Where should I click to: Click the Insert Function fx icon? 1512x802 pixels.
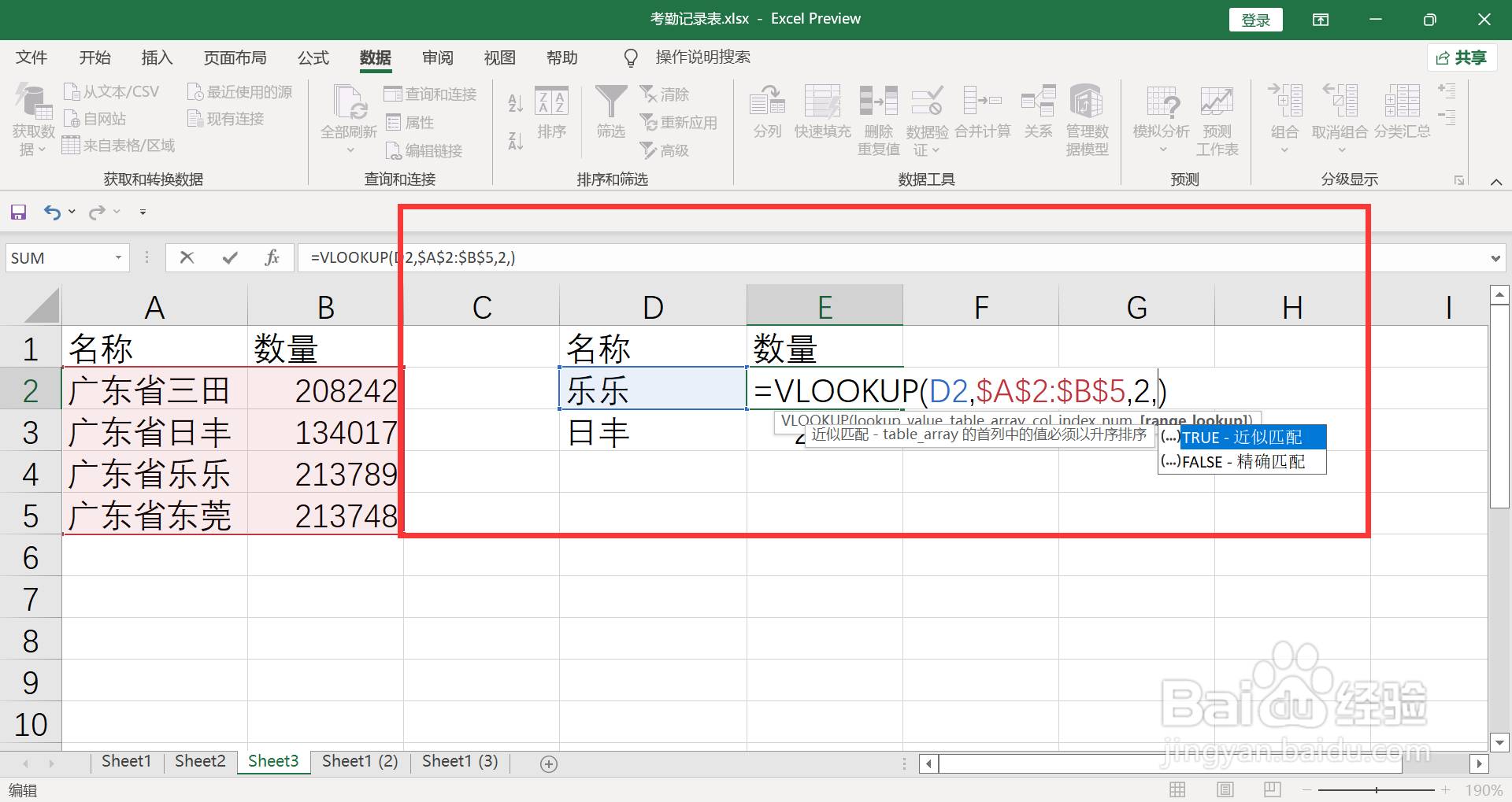(x=272, y=257)
